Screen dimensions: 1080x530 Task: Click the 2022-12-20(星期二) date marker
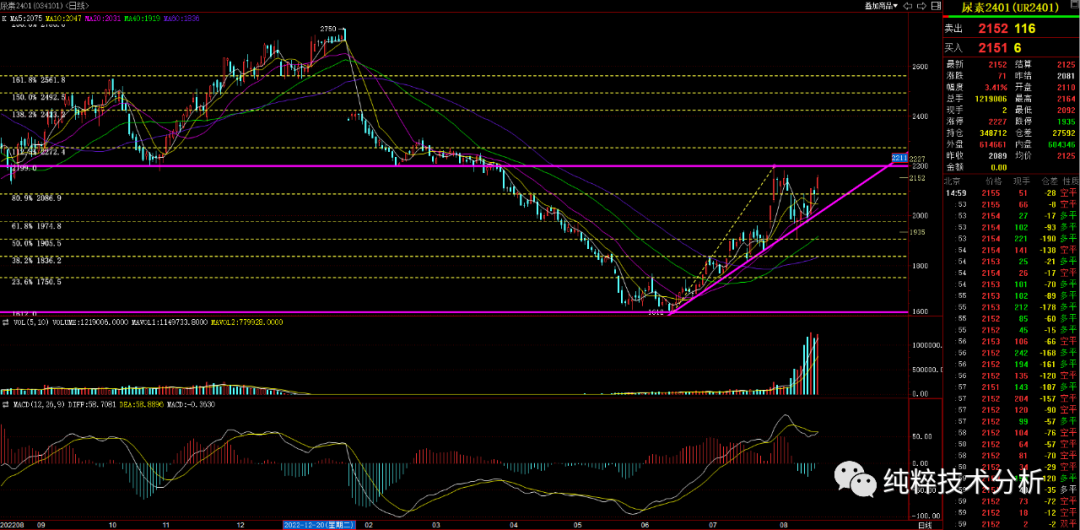(318, 525)
